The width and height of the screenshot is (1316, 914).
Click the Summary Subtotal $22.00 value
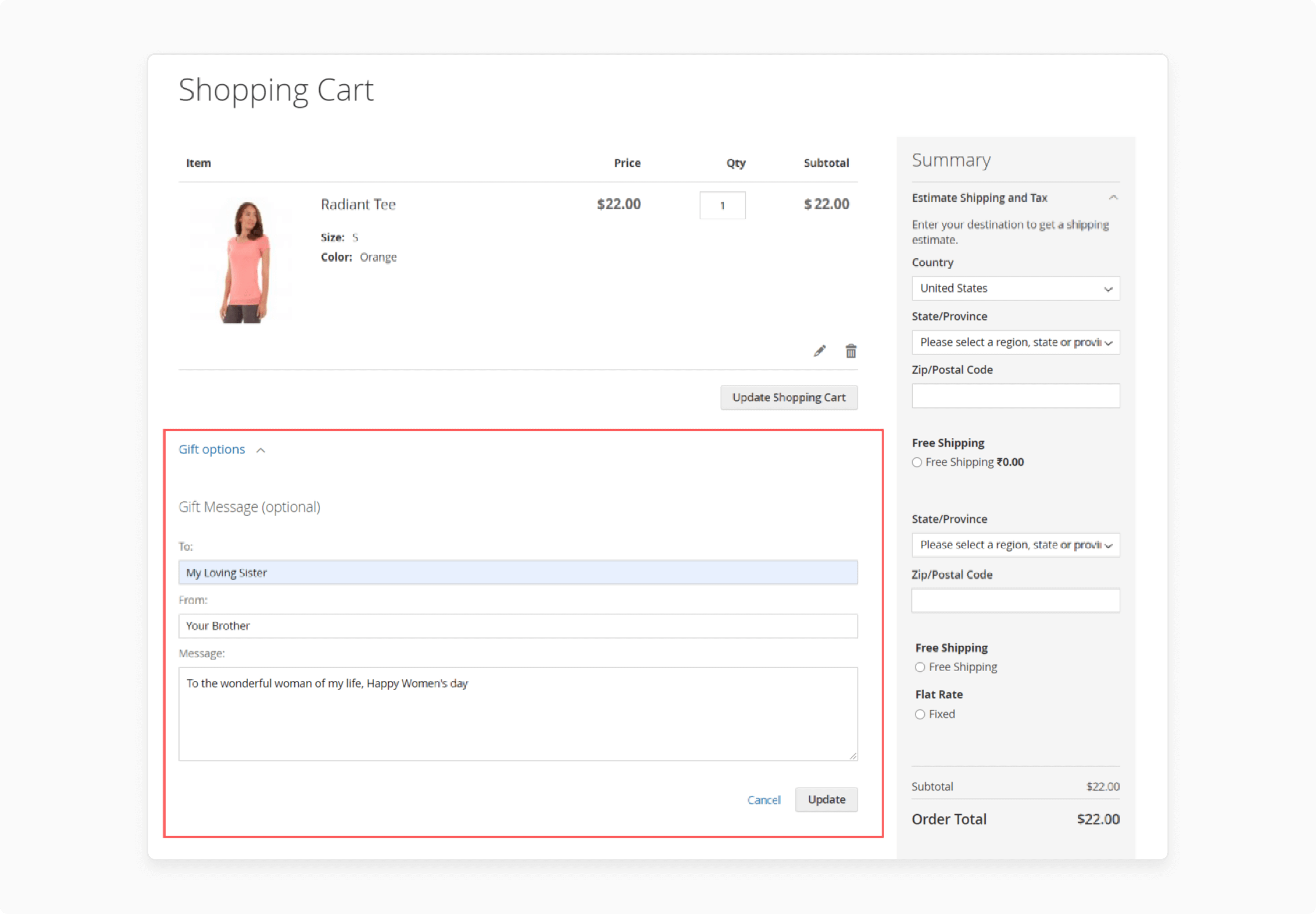(1103, 786)
